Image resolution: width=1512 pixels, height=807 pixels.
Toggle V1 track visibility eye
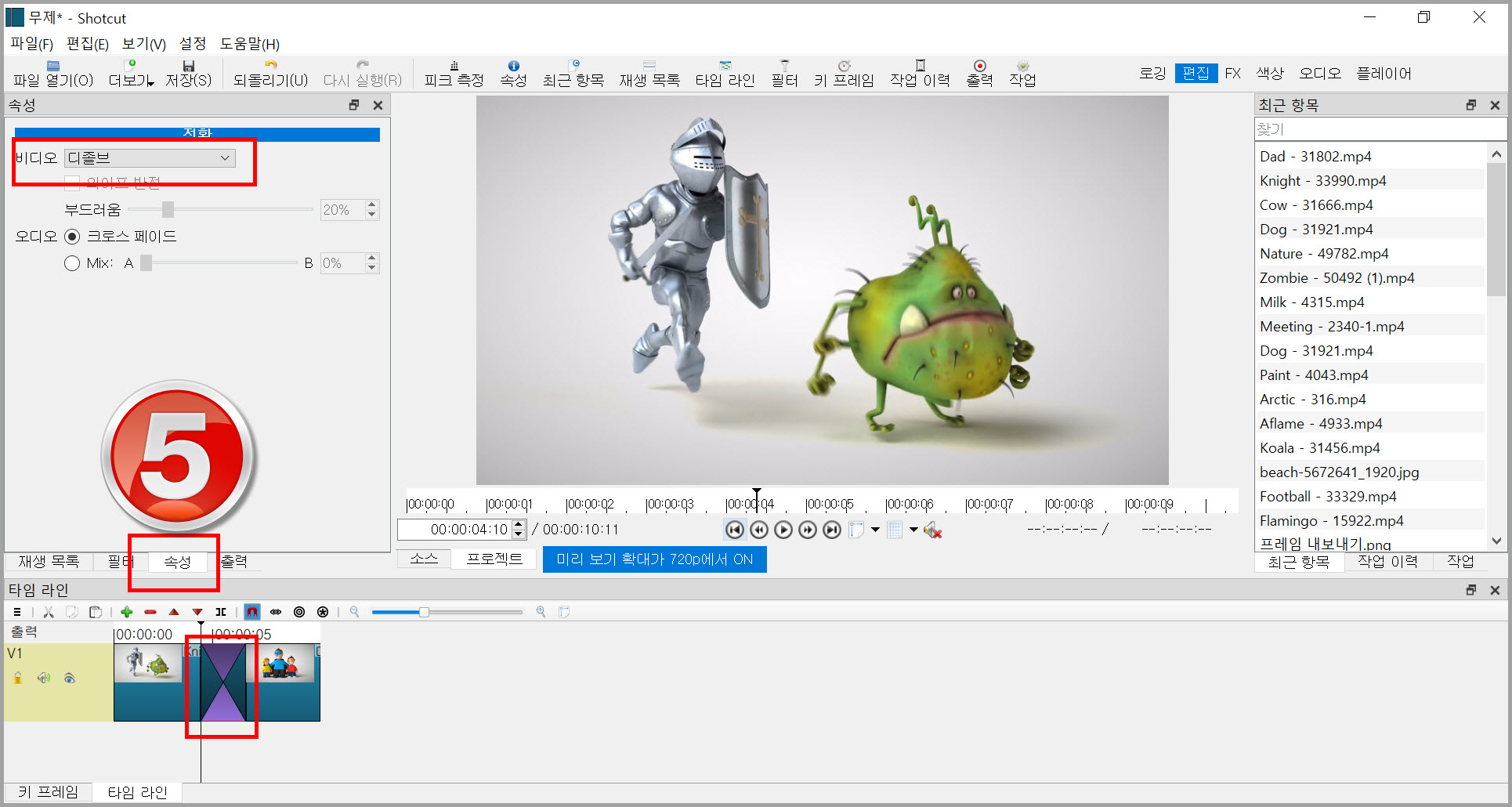70,679
